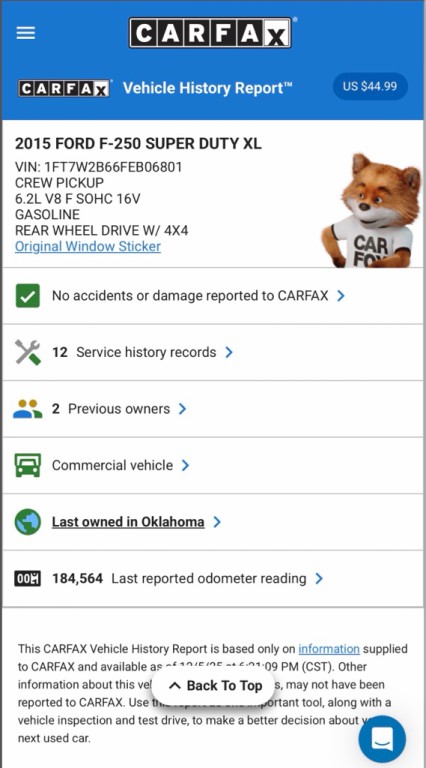Expand Service history records chevron
426x768 pixels.
pyautogui.click(x=229, y=352)
